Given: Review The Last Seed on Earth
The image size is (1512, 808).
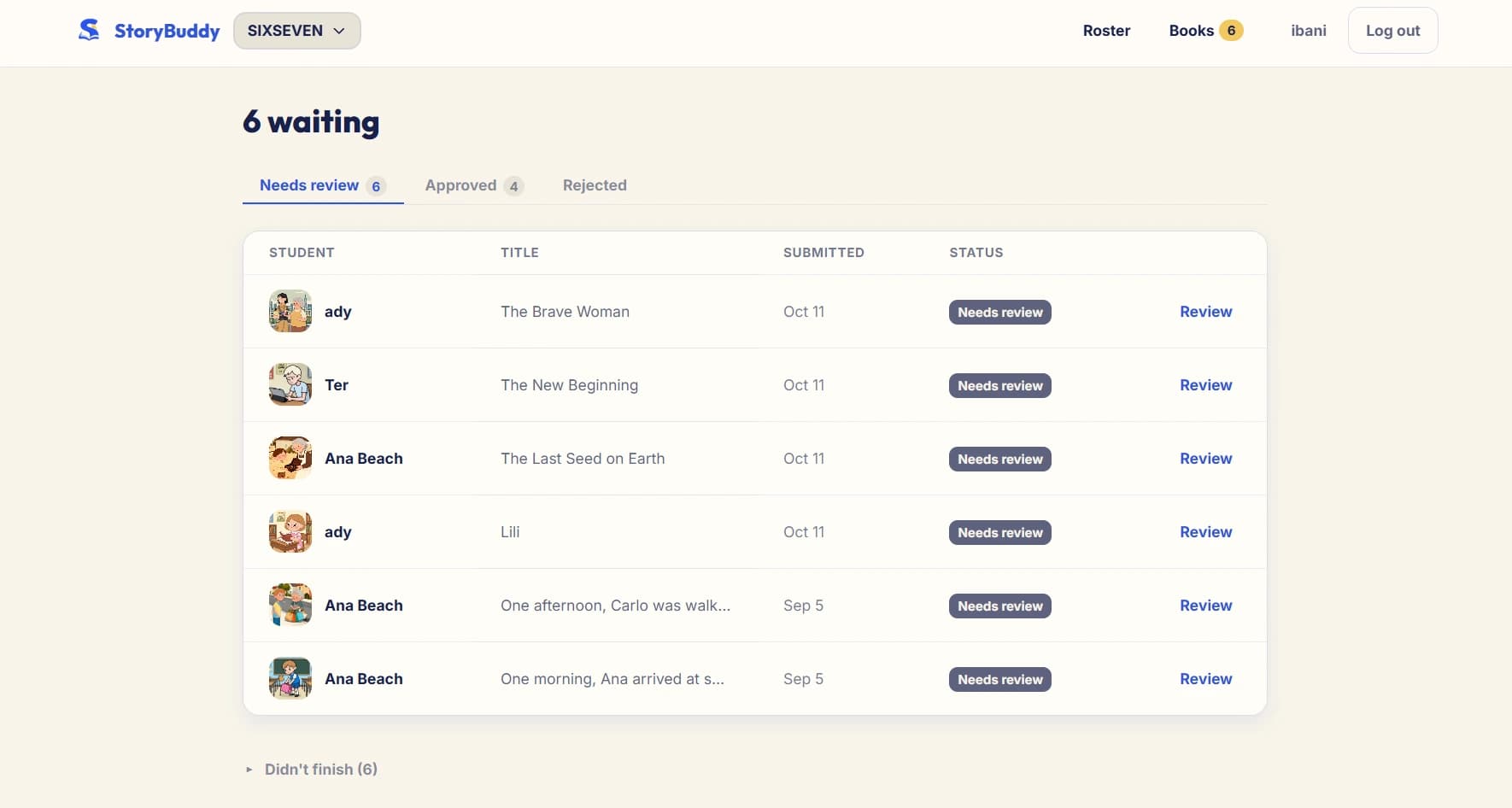Looking at the screenshot, I should coord(1205,459).
